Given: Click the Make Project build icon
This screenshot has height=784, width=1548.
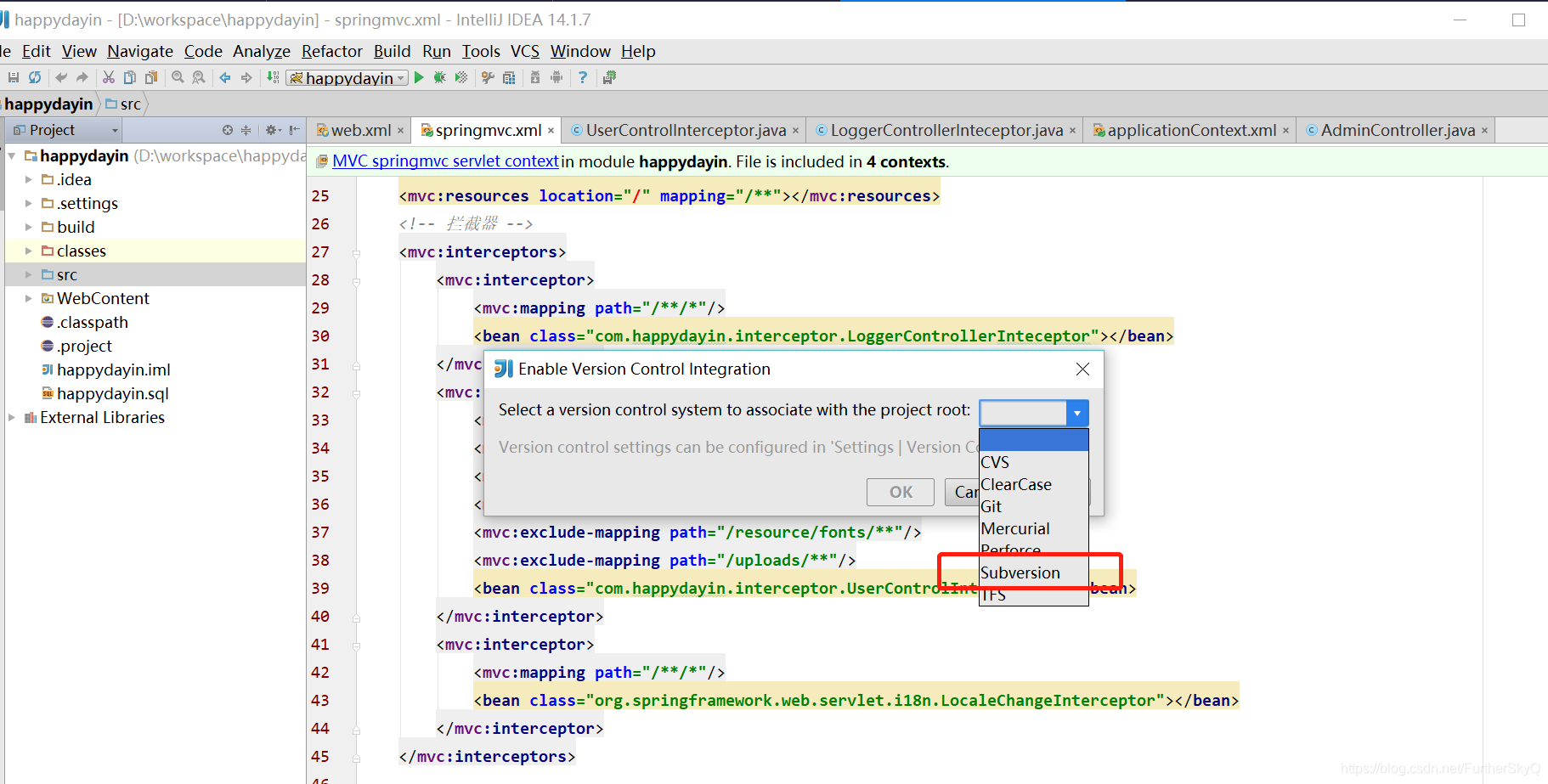Looking at the screenshot, I should [x=273, y=77].
